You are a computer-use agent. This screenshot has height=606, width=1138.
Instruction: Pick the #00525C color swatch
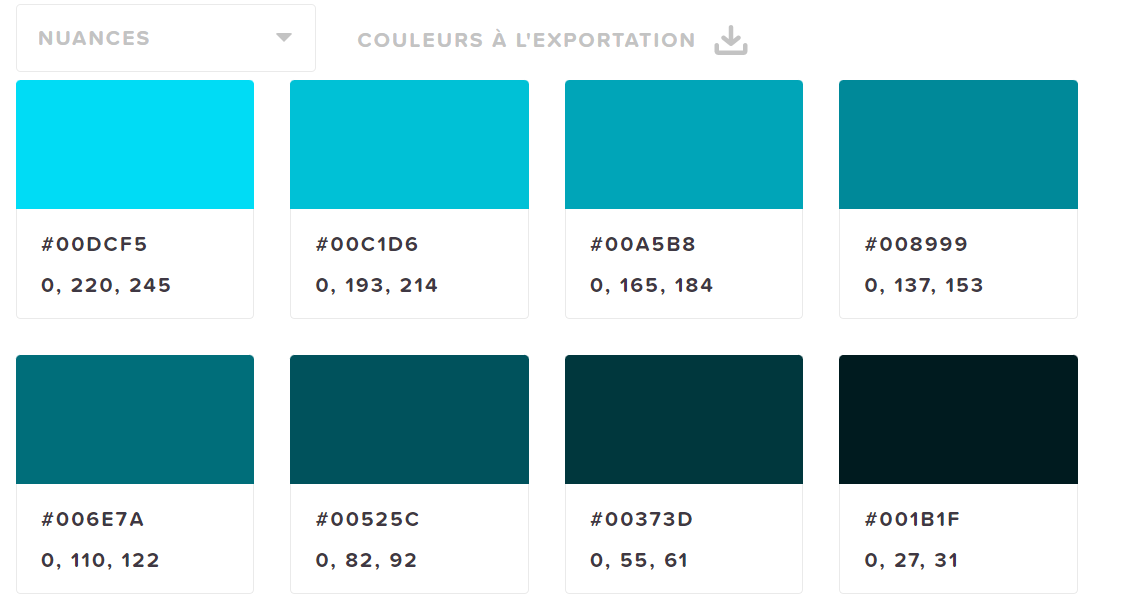pos(409,419)
